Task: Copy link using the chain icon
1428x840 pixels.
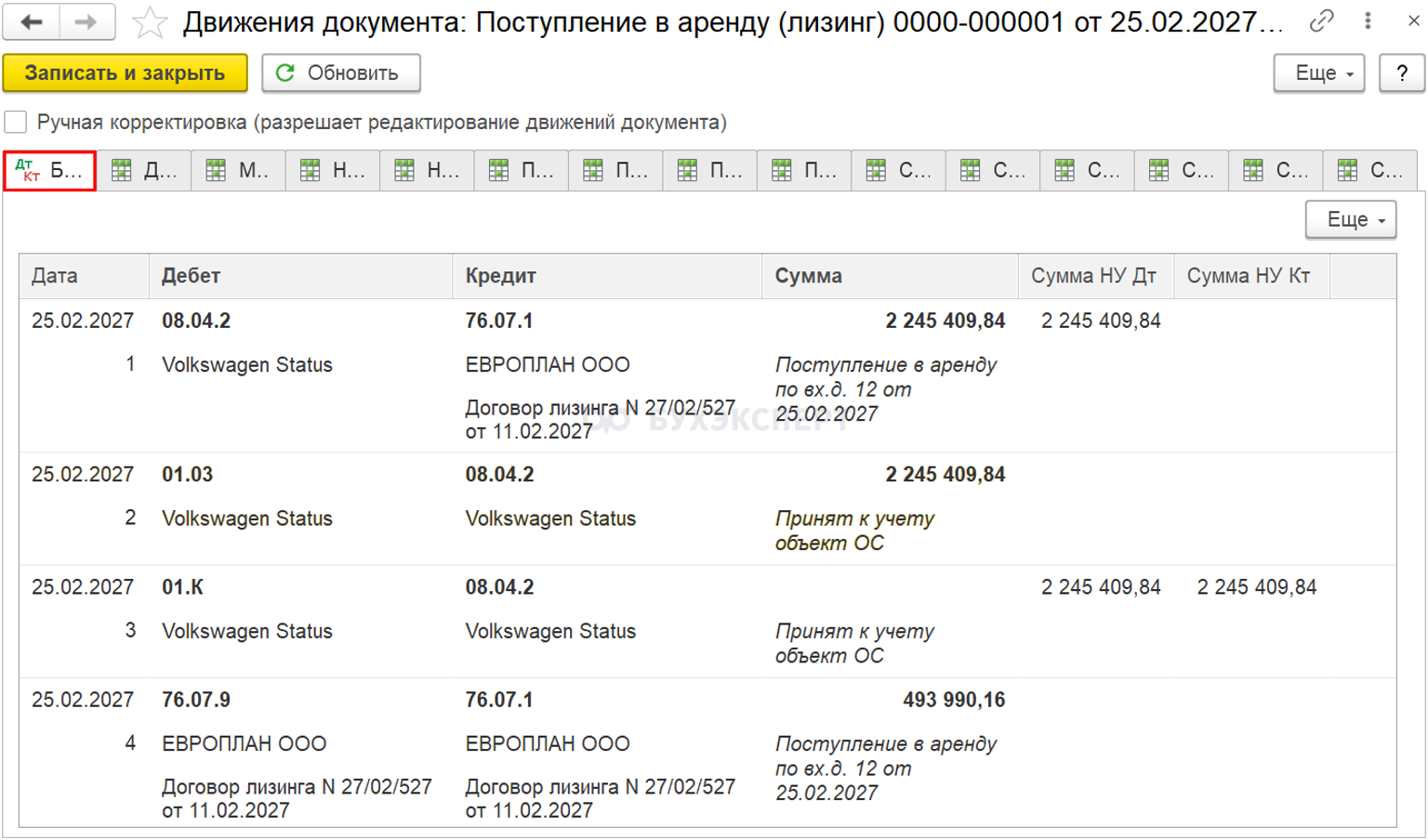Action: pyautogui.click(x=1321, y=20)
